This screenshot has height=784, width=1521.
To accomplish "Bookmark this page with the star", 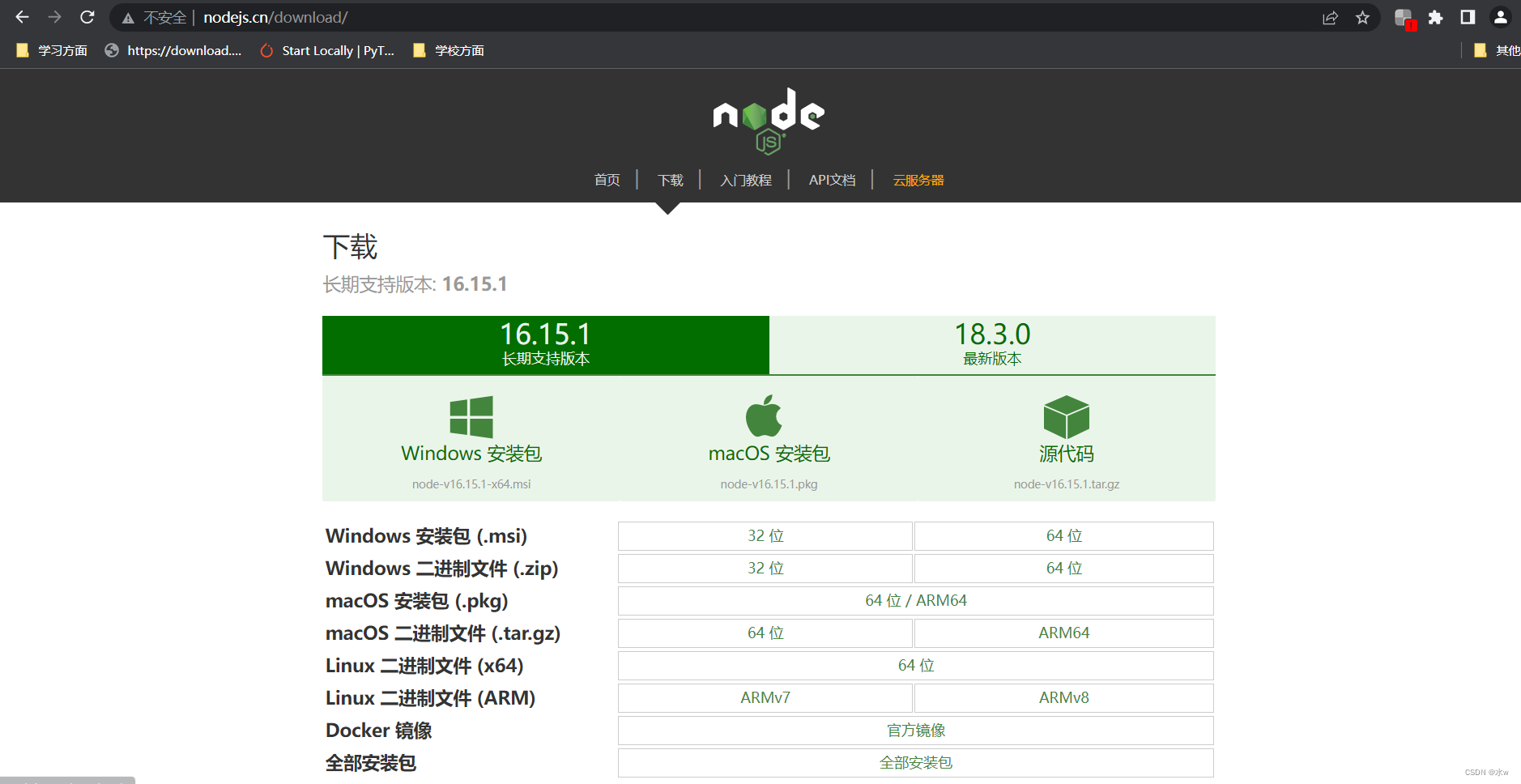I will 1362,18.
